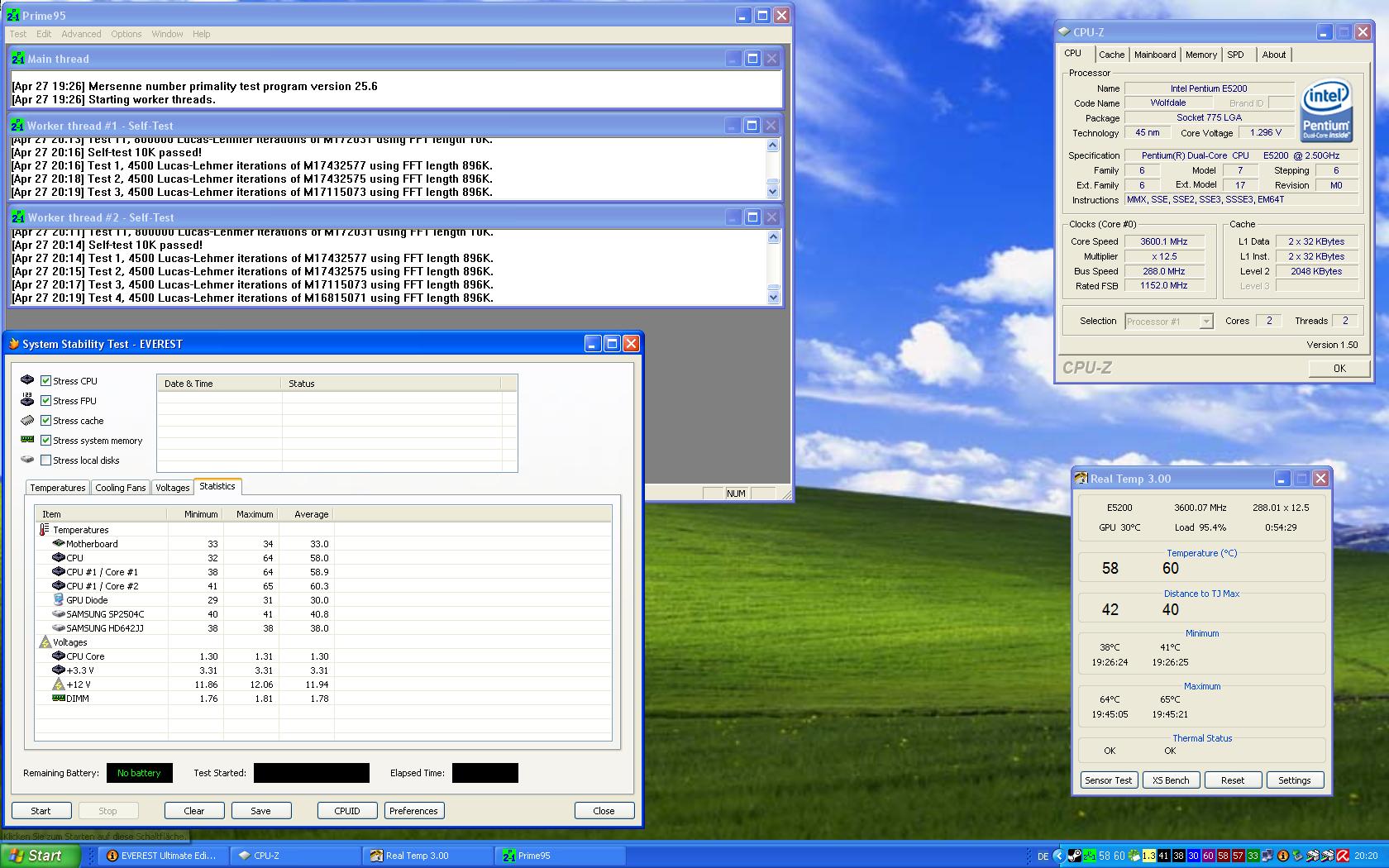Viewport: 1389px width, 868px height.
Task: Click the orange info tray icon
Action: click(x=1283, y=856)
